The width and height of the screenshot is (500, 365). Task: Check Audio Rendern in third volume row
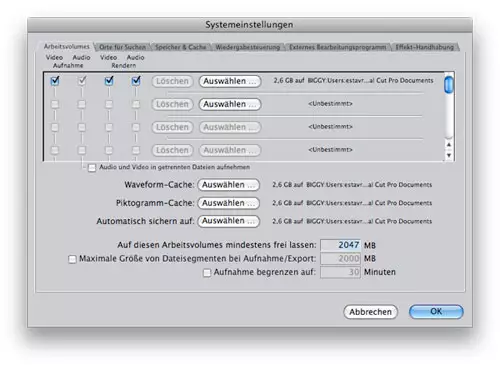click(x=136, y=127)
